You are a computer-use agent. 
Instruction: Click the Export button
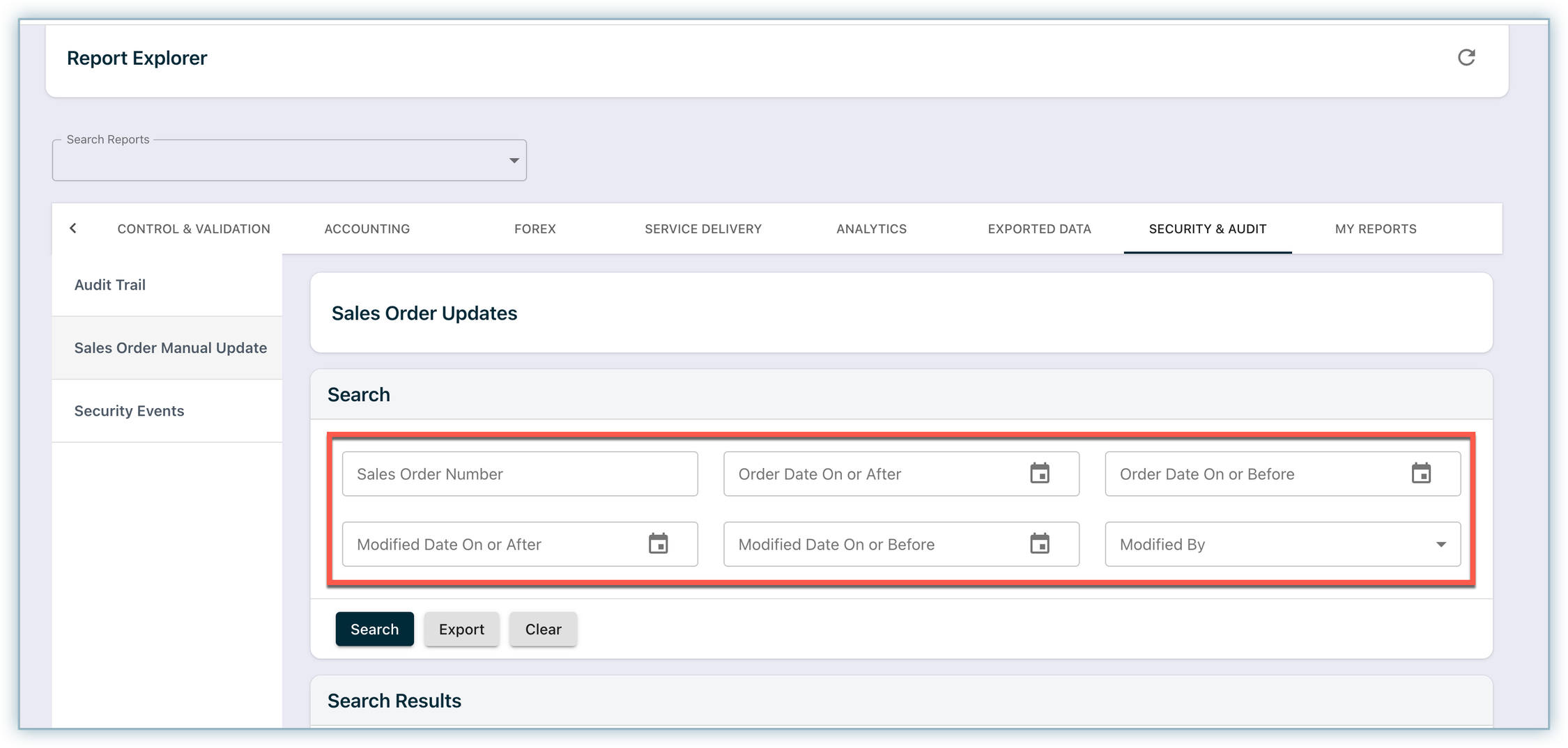coord(461,629)
